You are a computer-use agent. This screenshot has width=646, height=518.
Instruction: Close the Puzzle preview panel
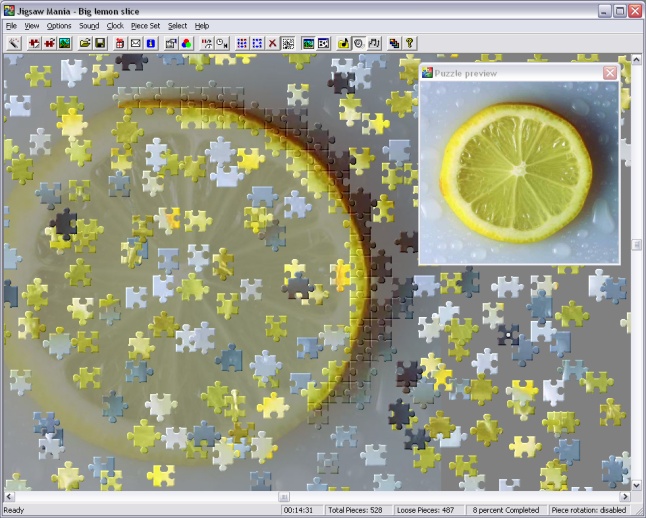click(610, 73)
